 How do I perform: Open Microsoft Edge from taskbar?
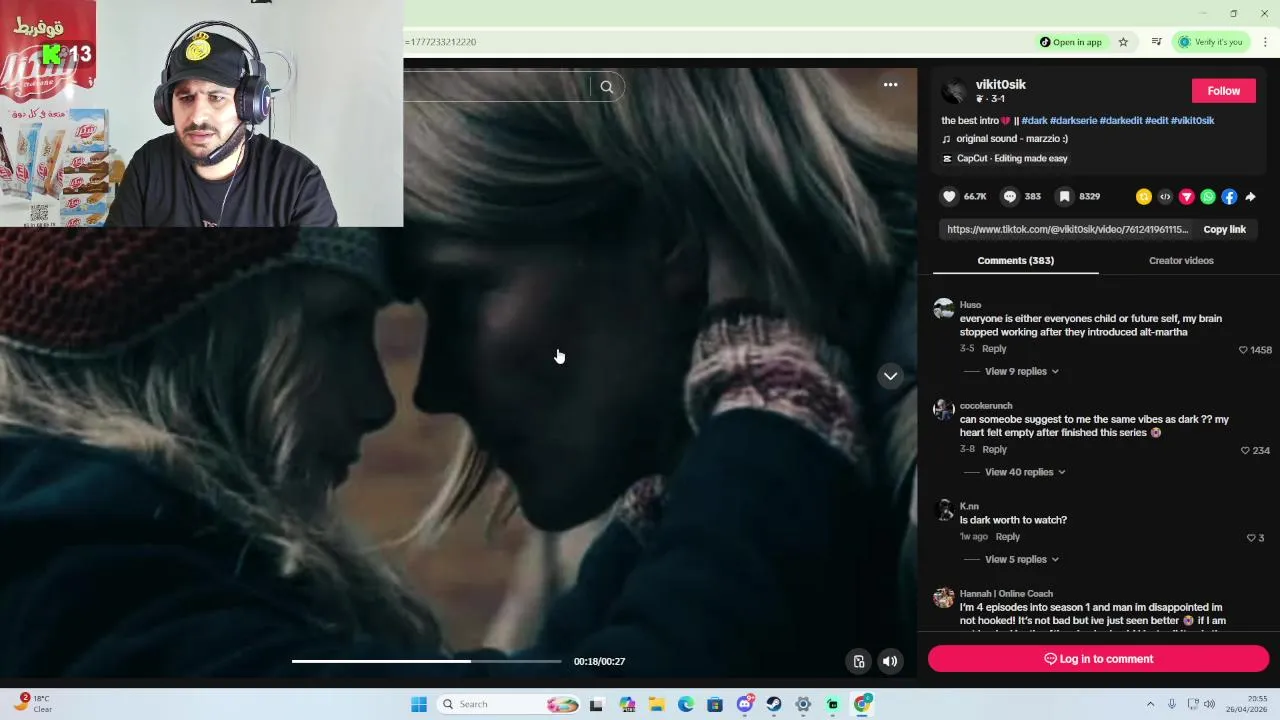point(686,704)
